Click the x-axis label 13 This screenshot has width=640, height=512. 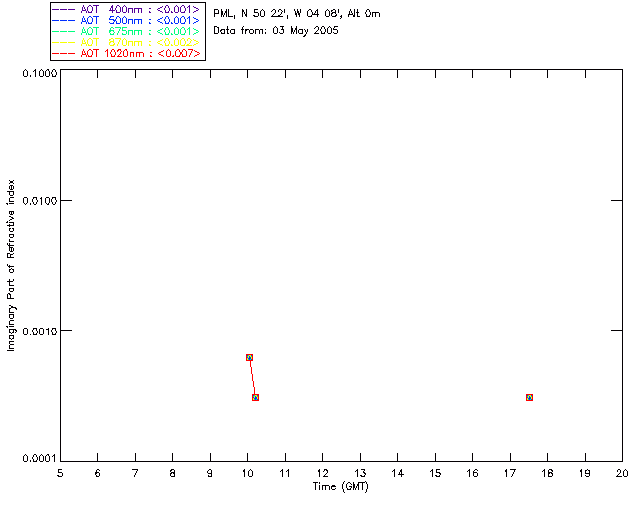(x=360, y=473)
